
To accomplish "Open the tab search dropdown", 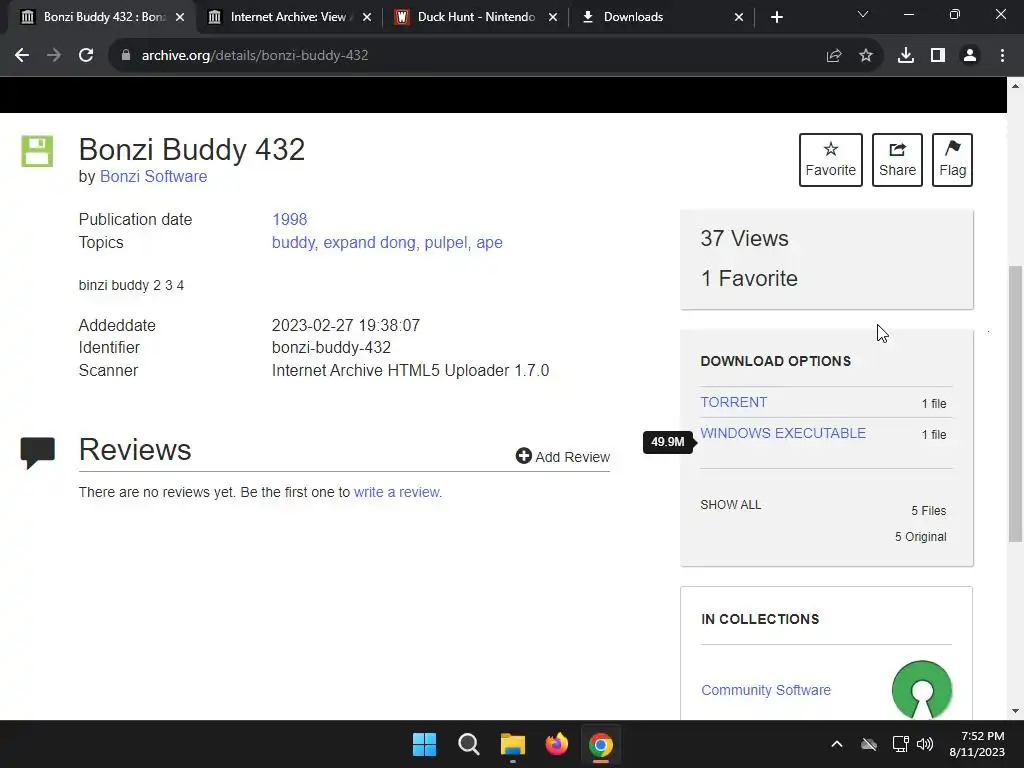I will pyautogui.click(x=863, y=14).
